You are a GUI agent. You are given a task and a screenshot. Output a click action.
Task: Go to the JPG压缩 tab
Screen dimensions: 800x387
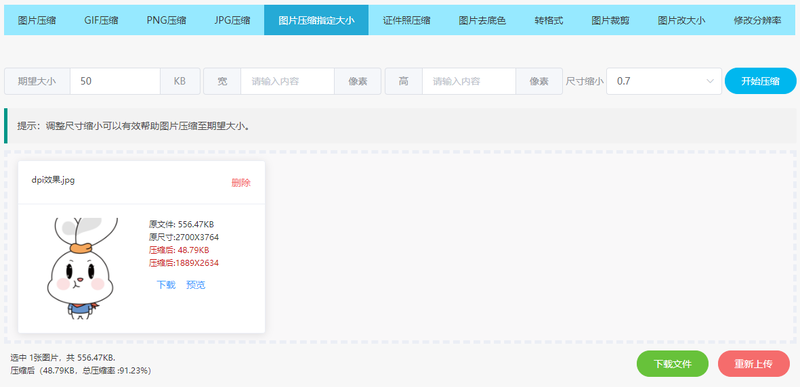(x=232, y=20)
